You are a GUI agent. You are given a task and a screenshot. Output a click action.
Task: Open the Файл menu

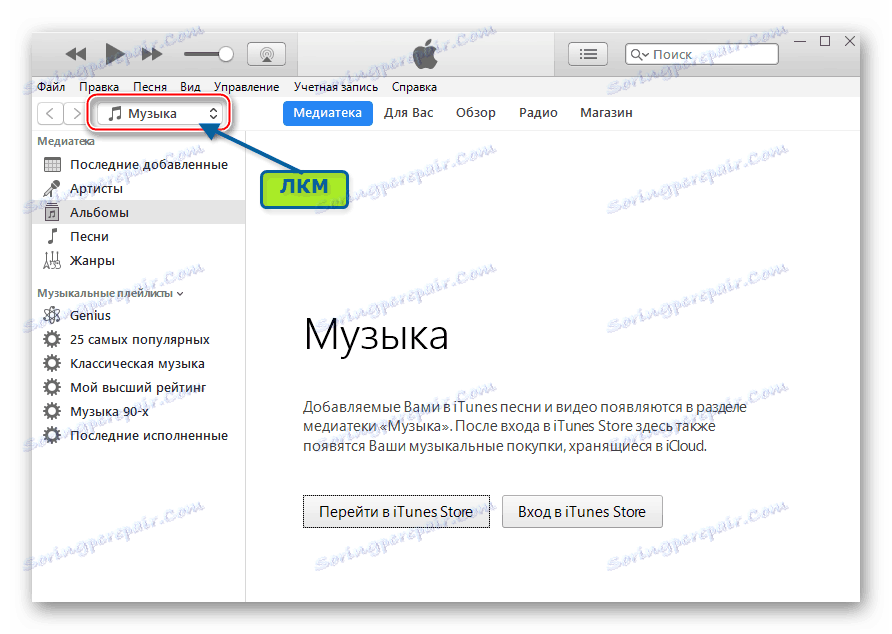point(51,87)
